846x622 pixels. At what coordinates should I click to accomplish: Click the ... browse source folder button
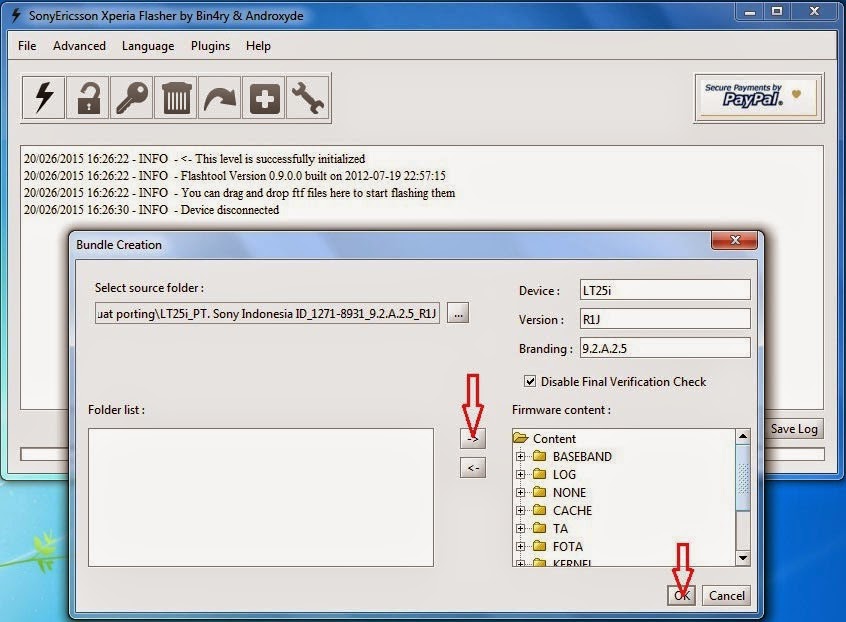coord(458,313)
